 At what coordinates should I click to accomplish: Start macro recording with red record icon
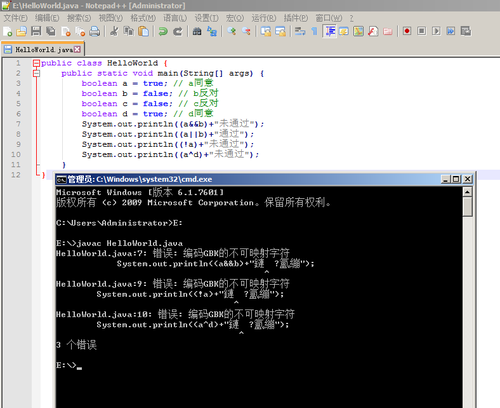(407, 31)
